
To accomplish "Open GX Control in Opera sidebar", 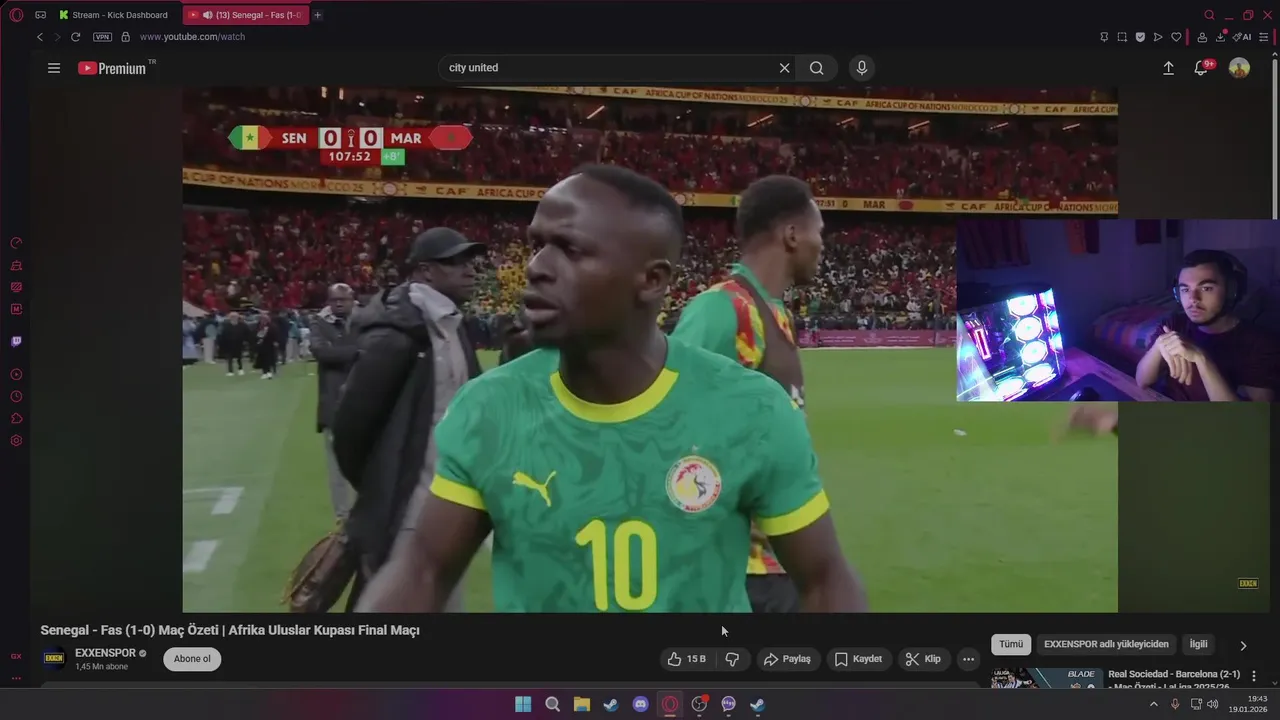I will pos(16,243).
